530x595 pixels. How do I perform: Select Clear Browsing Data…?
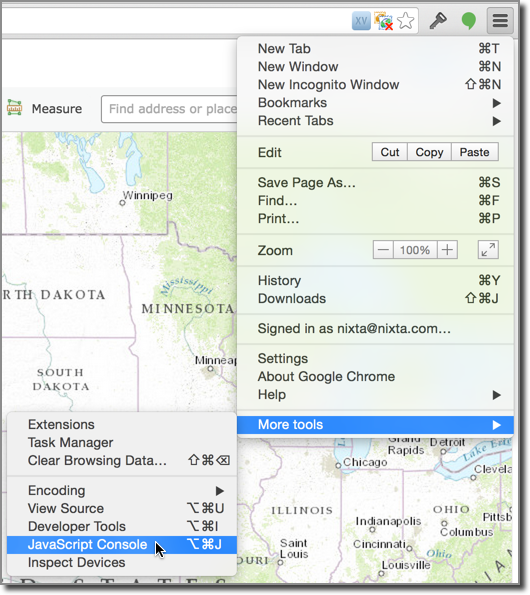tap(122, 461)
